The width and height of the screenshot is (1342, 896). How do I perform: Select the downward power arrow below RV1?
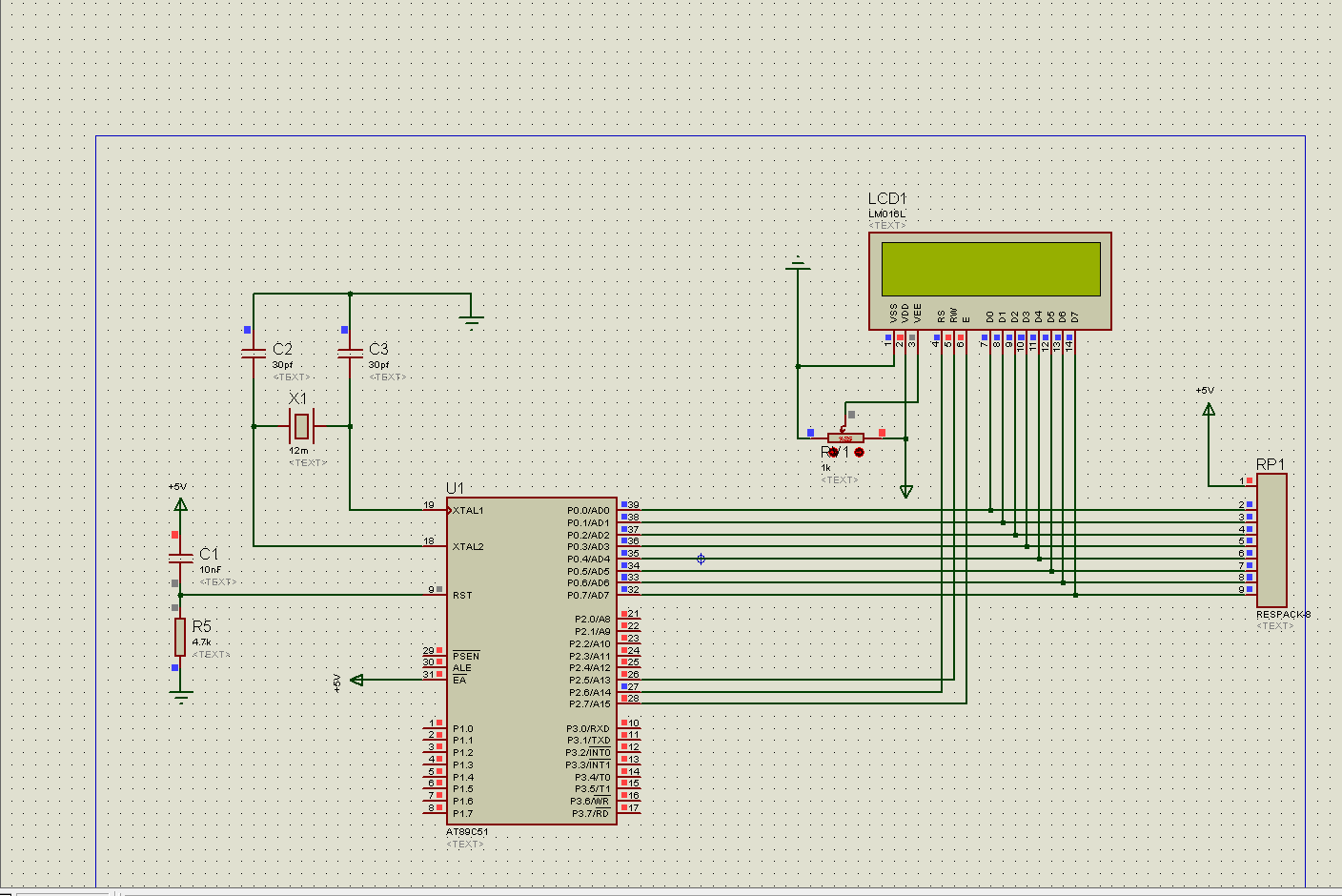point(906,492)
